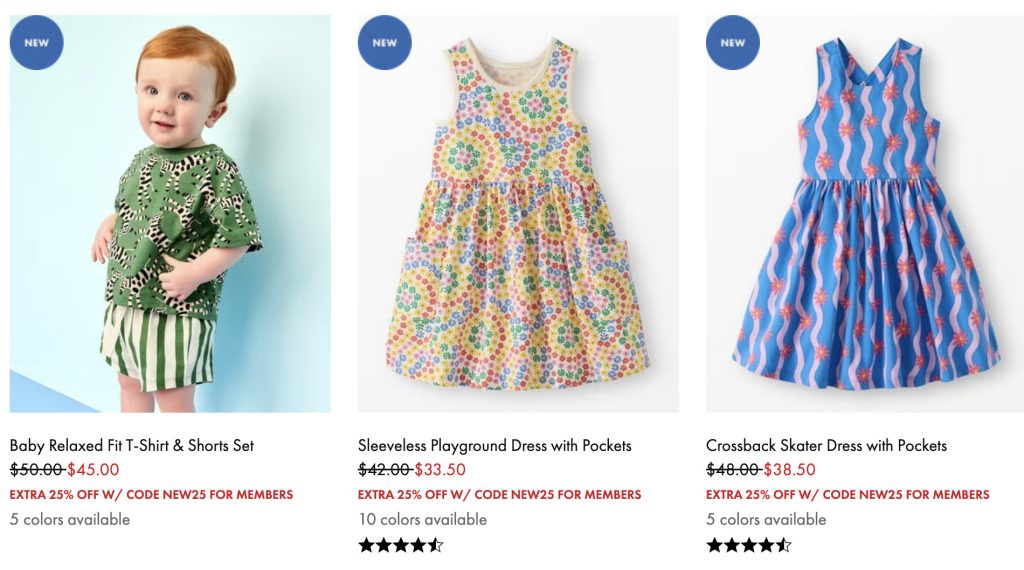Click the $38.50 sale price
Viewport: 1024px width, 570px height.
pos(789,469)
